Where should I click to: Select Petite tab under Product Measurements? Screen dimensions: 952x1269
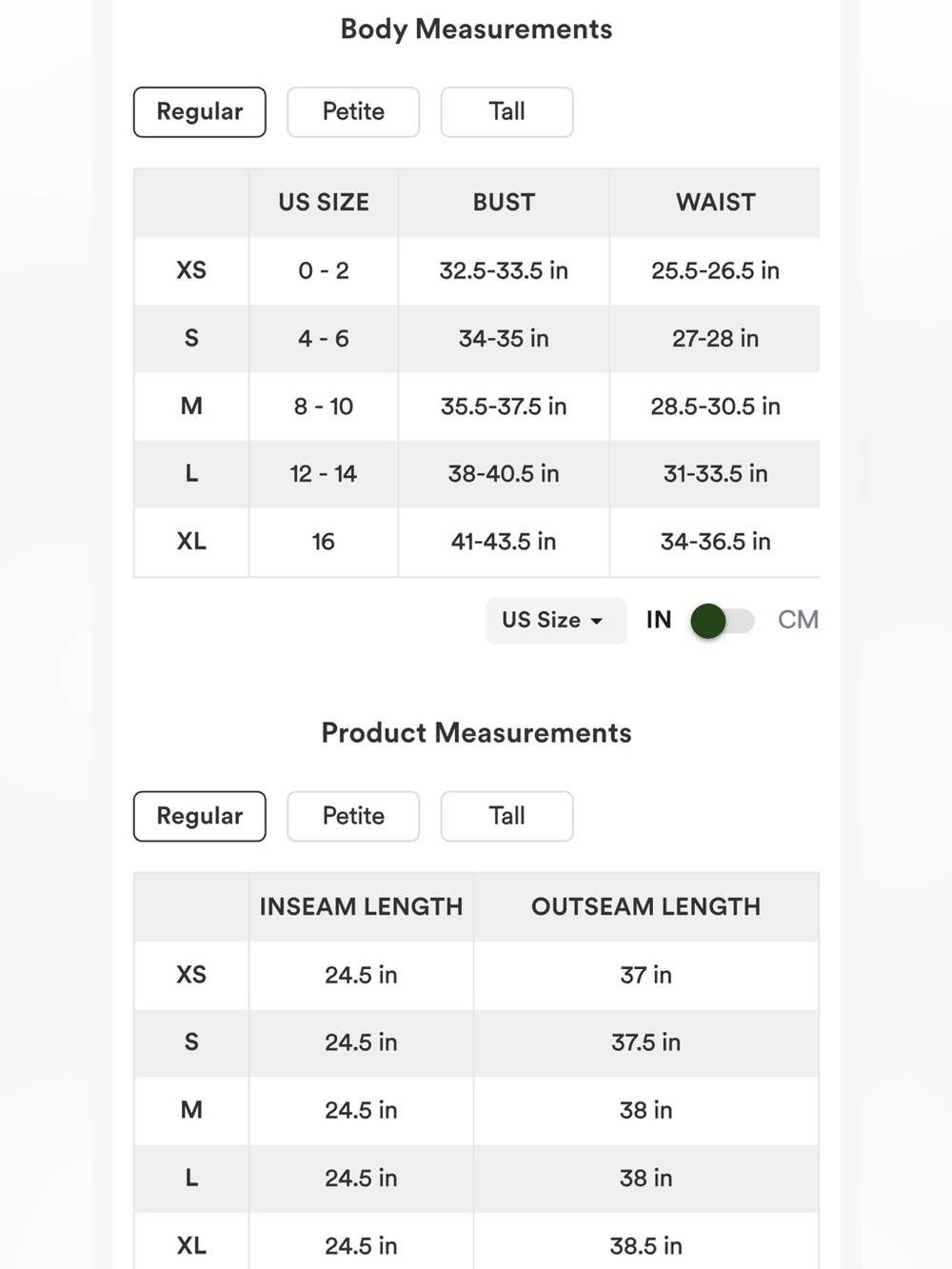(353, 817)
